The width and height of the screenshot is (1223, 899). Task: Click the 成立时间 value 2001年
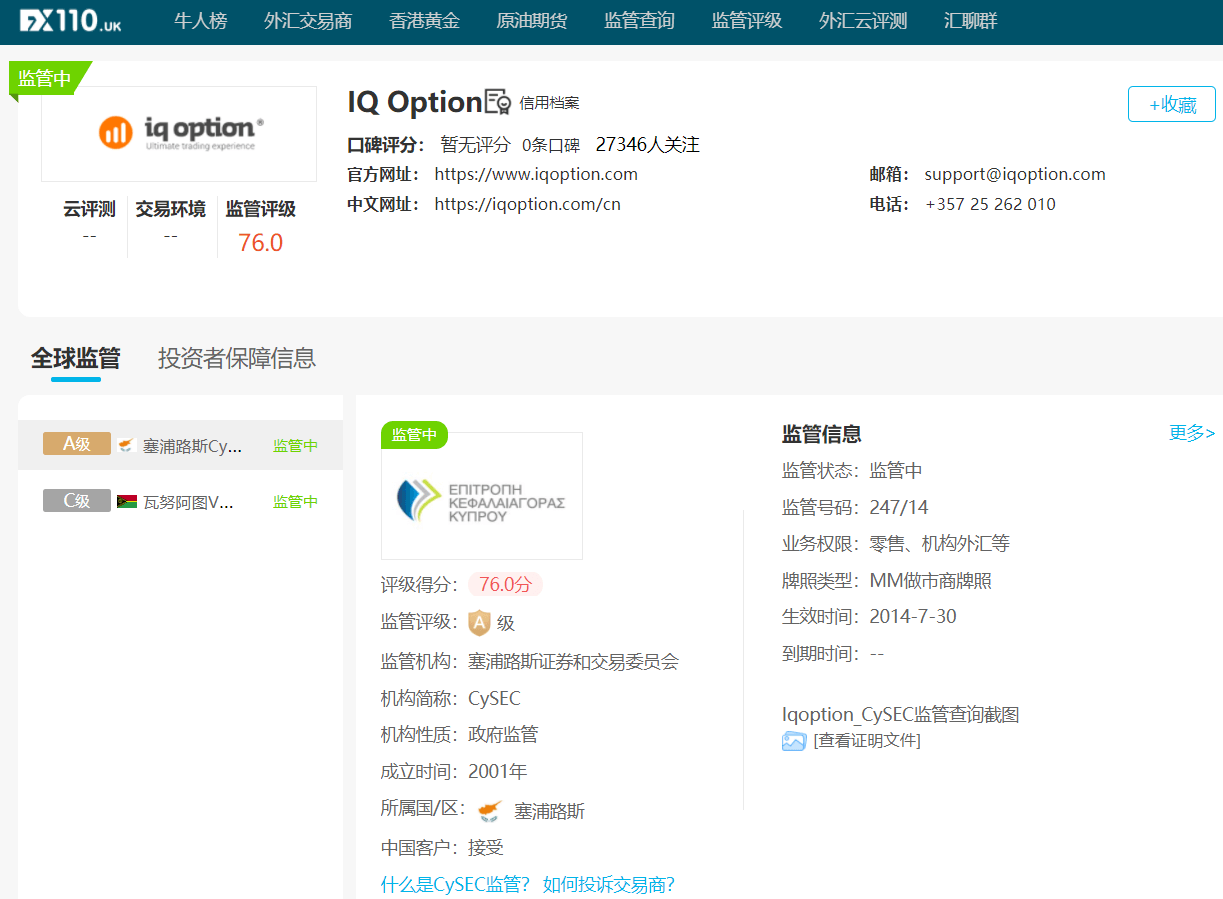click(x=497, y=771)
